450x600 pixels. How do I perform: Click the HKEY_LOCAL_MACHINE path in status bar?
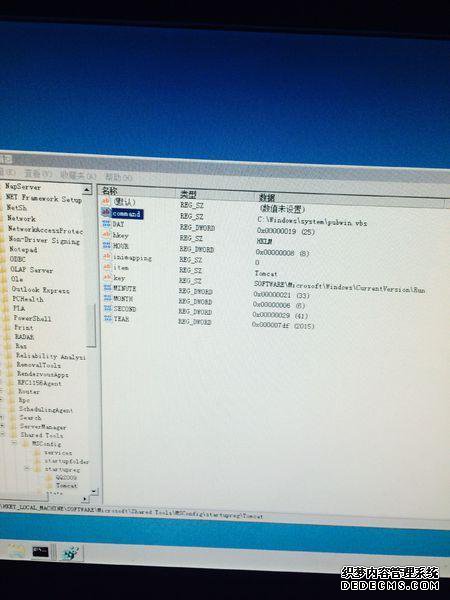coord(132,512)
